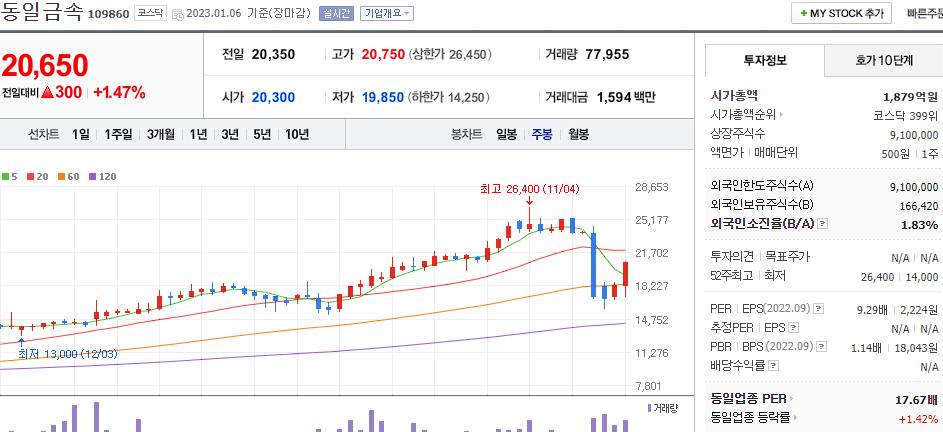Click the 동일금속 stock name heading
This screenshot has height=432, width=943.
coord(41,12)
